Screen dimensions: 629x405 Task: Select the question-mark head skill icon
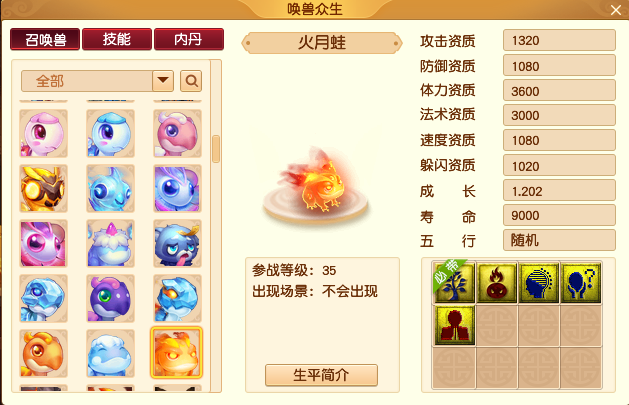(580, 282)
